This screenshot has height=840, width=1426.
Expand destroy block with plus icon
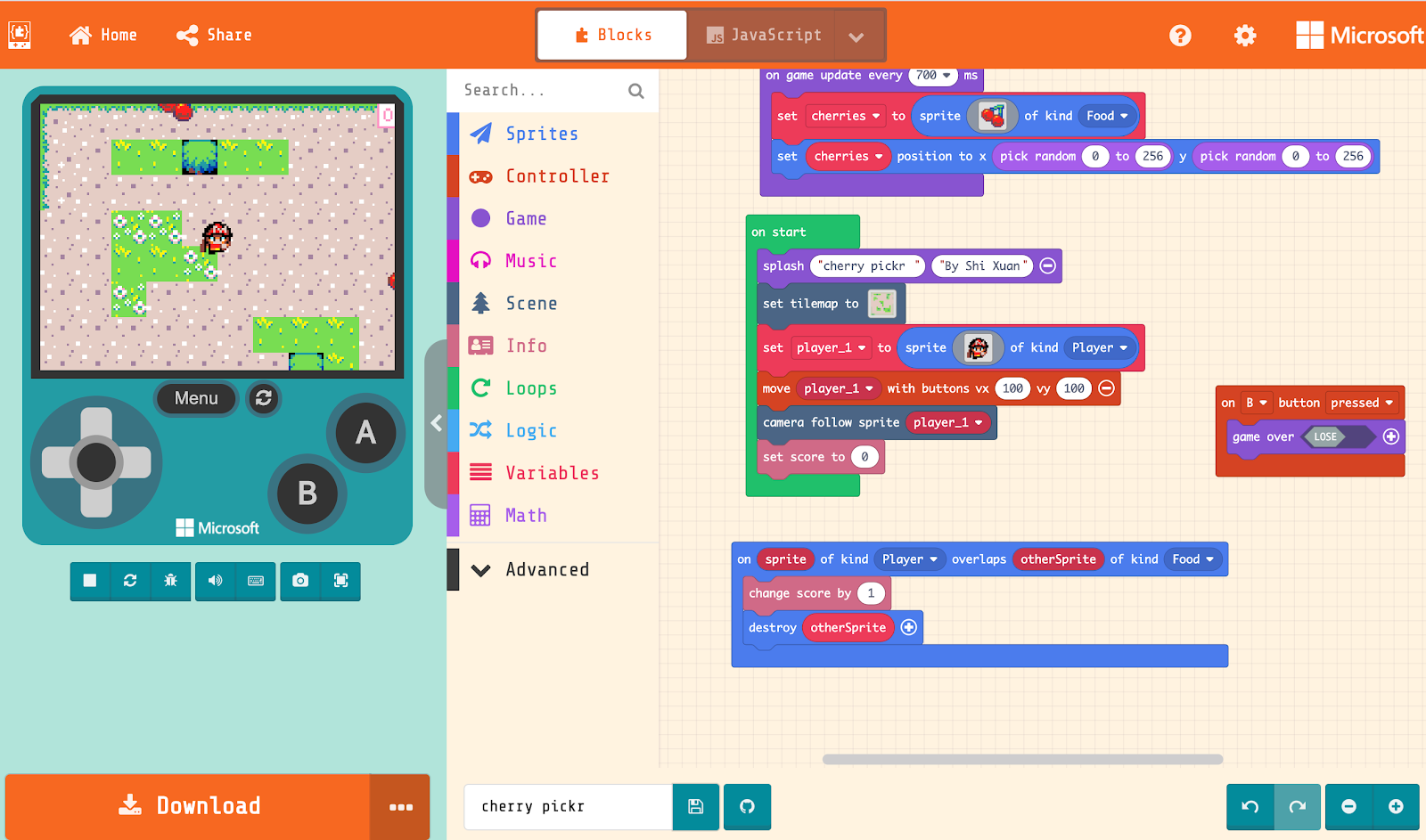coord(908,627)
